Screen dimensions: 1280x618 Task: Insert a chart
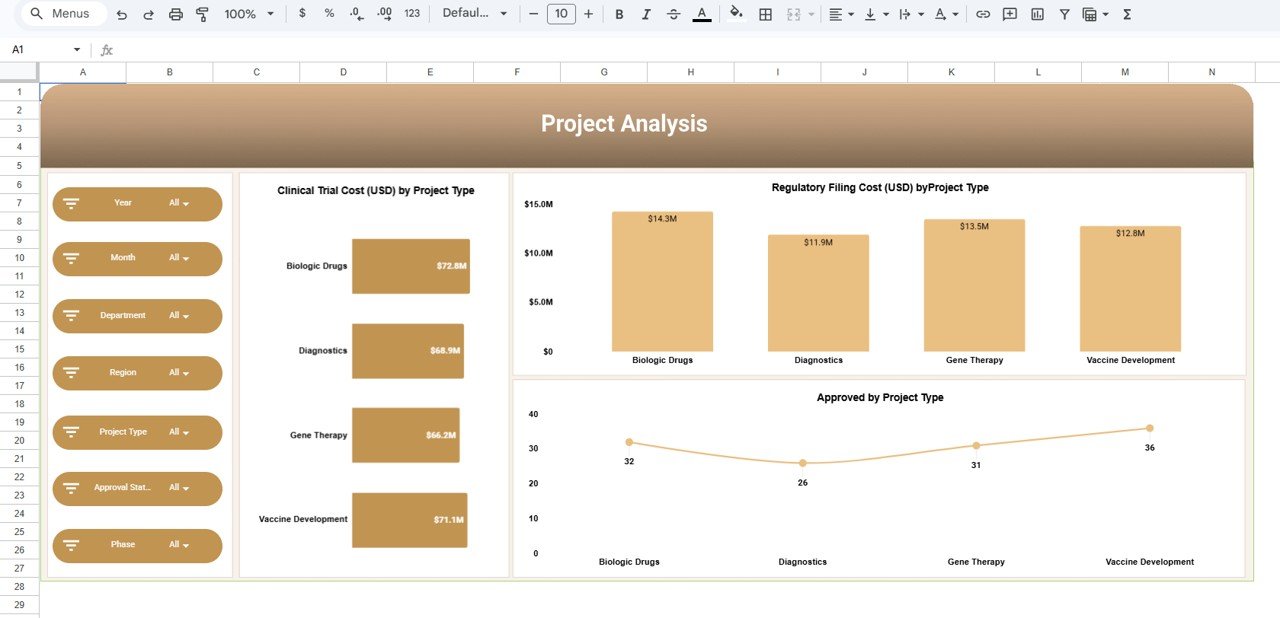point(1037,14)
